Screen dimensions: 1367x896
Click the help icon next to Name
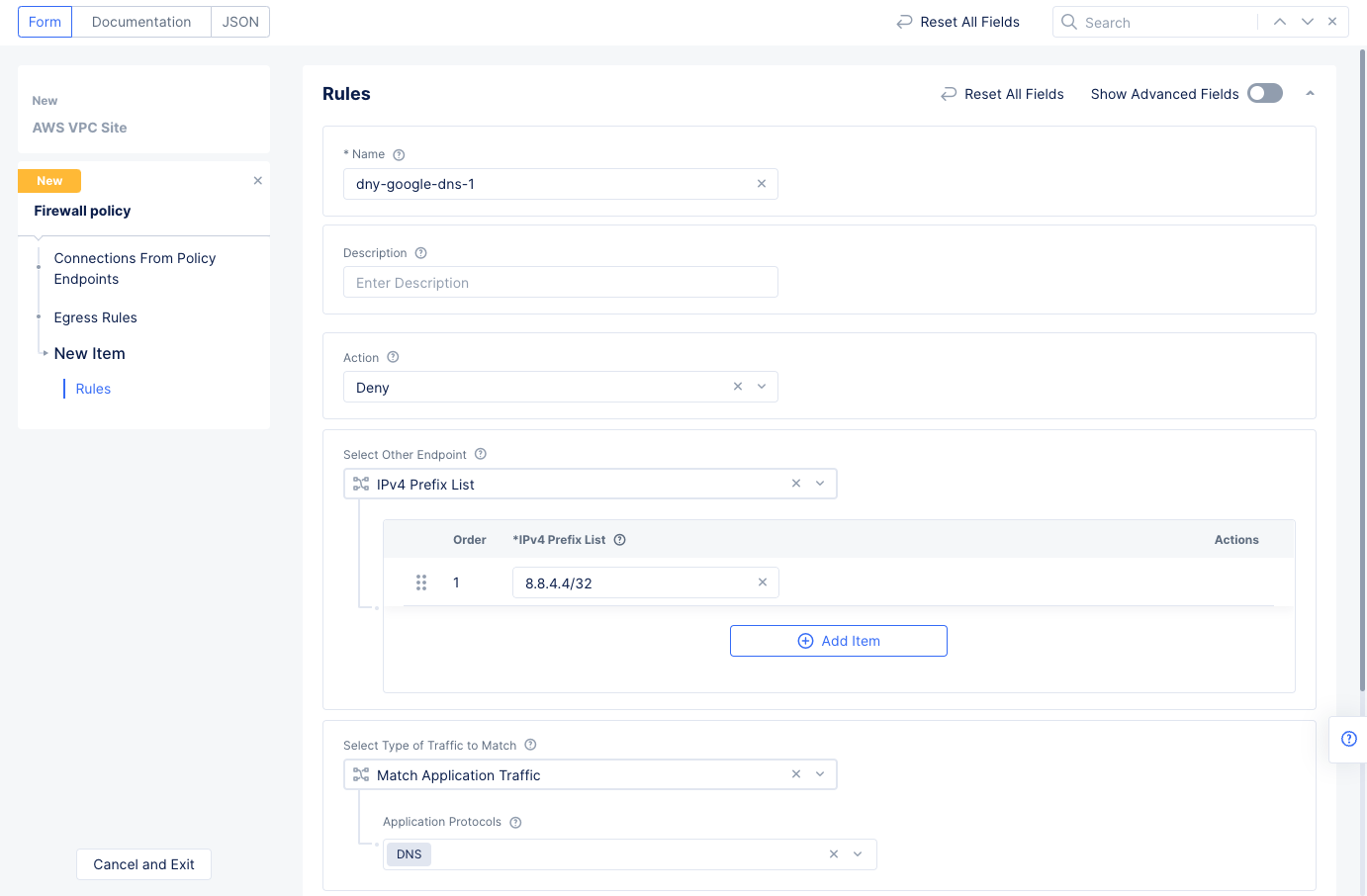pyautogui.click(x=399, y=155)
